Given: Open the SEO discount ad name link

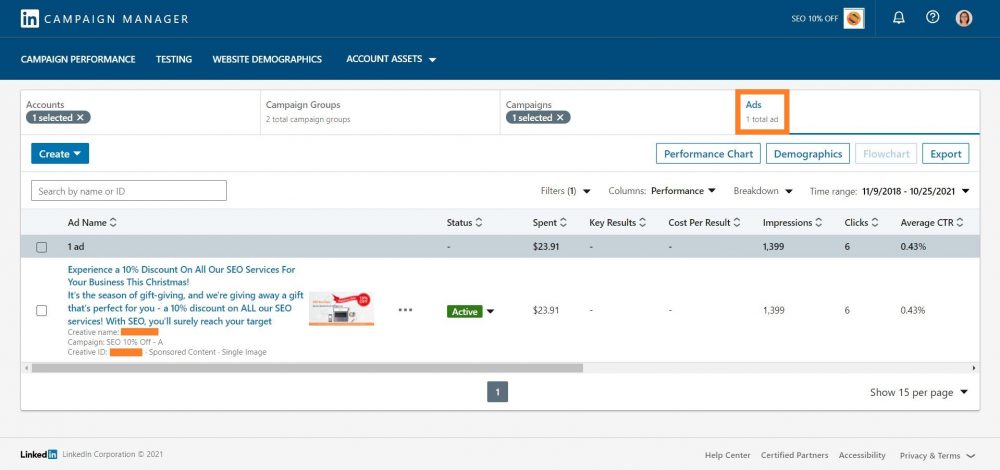Looking at the screenshot, I should (x=185, y=295).
